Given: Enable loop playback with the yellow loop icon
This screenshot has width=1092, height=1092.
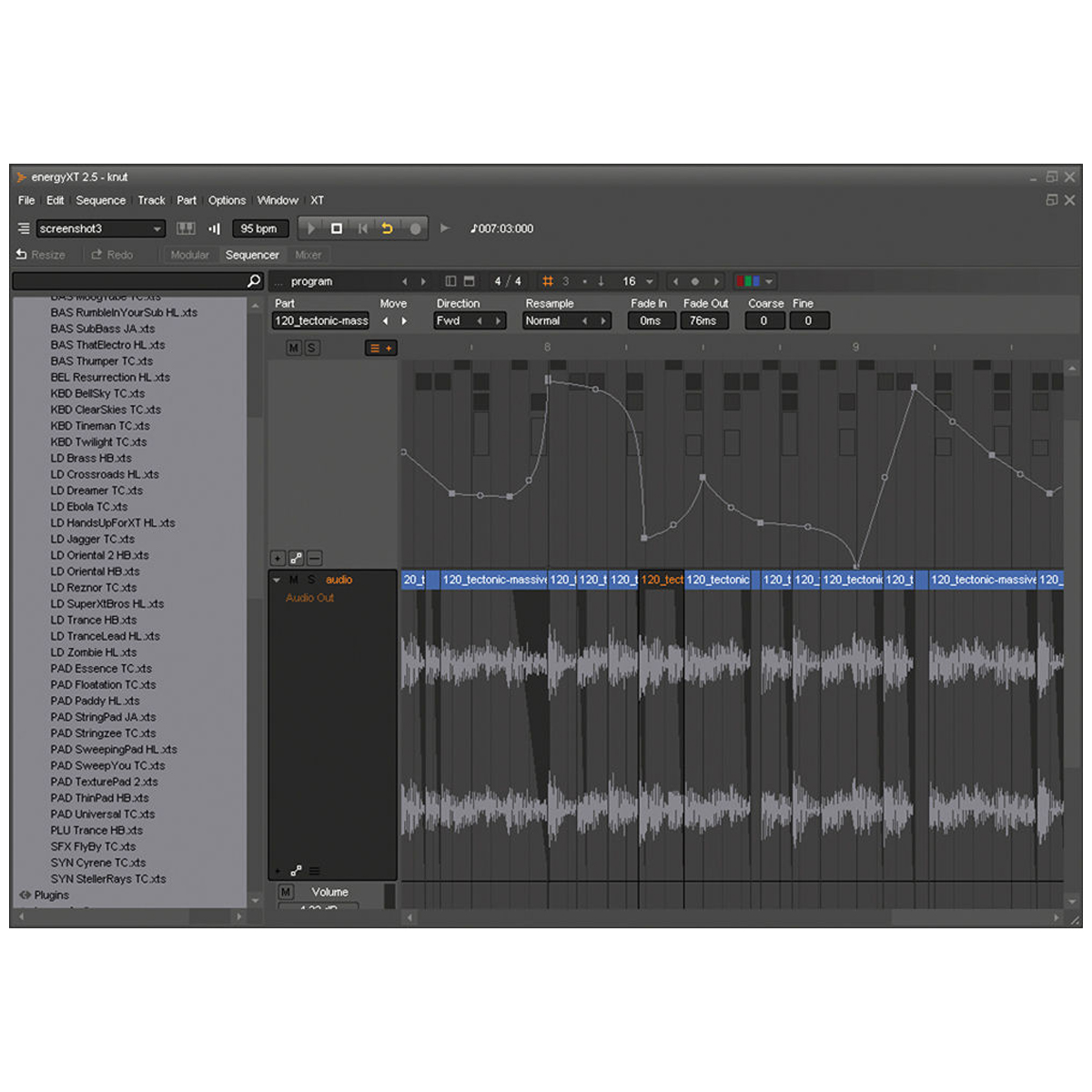Looking at the screenshot, I should 388,228.
